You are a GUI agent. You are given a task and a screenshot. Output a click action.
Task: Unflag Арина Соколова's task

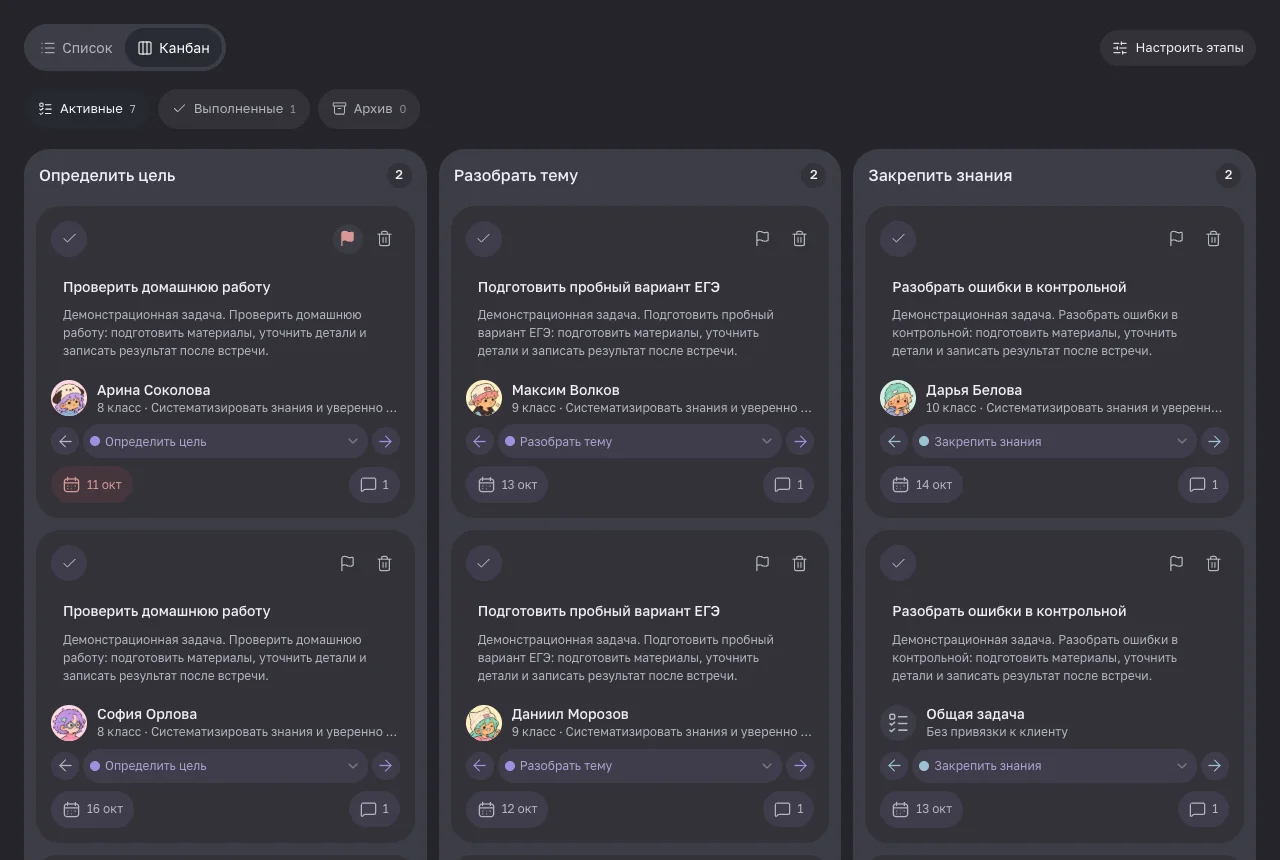(x=347, y=239)
